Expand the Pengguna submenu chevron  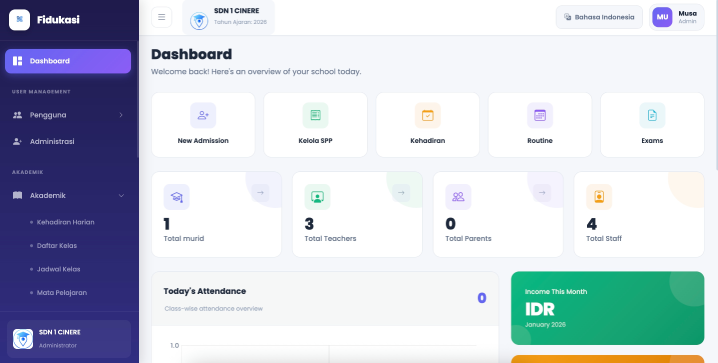[121, 115]
